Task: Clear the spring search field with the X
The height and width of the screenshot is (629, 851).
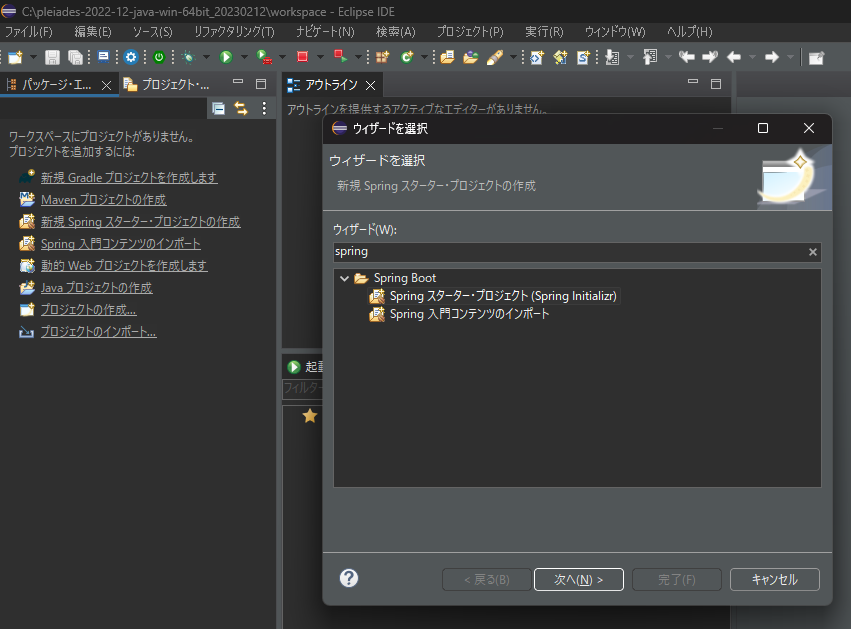Action: pos(812,251)
